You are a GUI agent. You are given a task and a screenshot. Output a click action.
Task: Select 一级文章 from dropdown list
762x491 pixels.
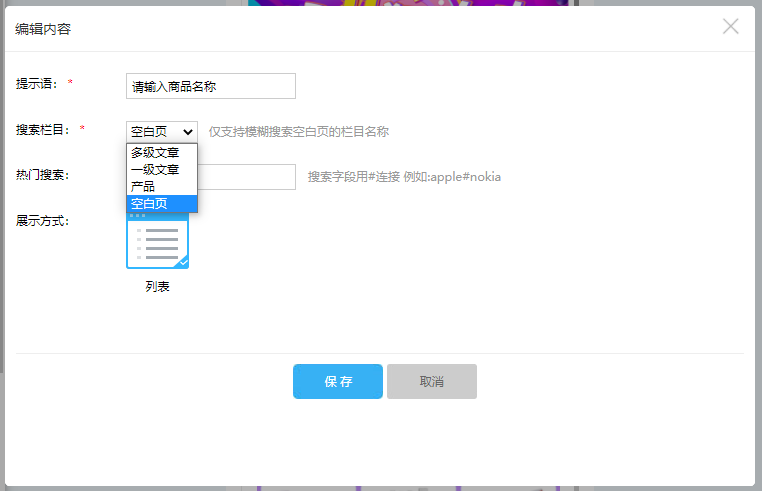point(162,170)
